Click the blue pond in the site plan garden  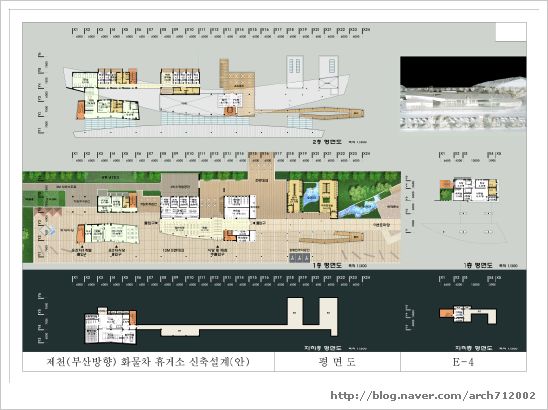coord(311,197)
